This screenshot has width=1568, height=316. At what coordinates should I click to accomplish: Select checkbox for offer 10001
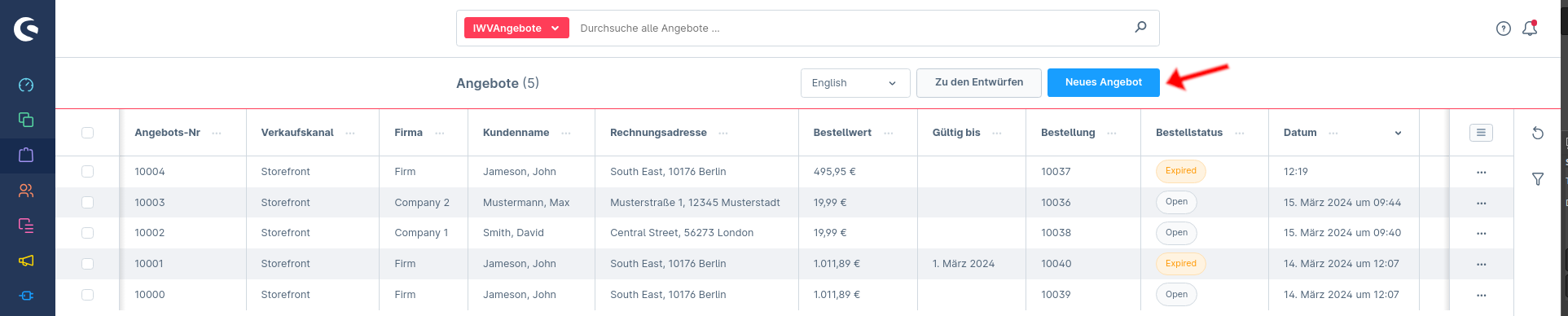tap(87, 264)
